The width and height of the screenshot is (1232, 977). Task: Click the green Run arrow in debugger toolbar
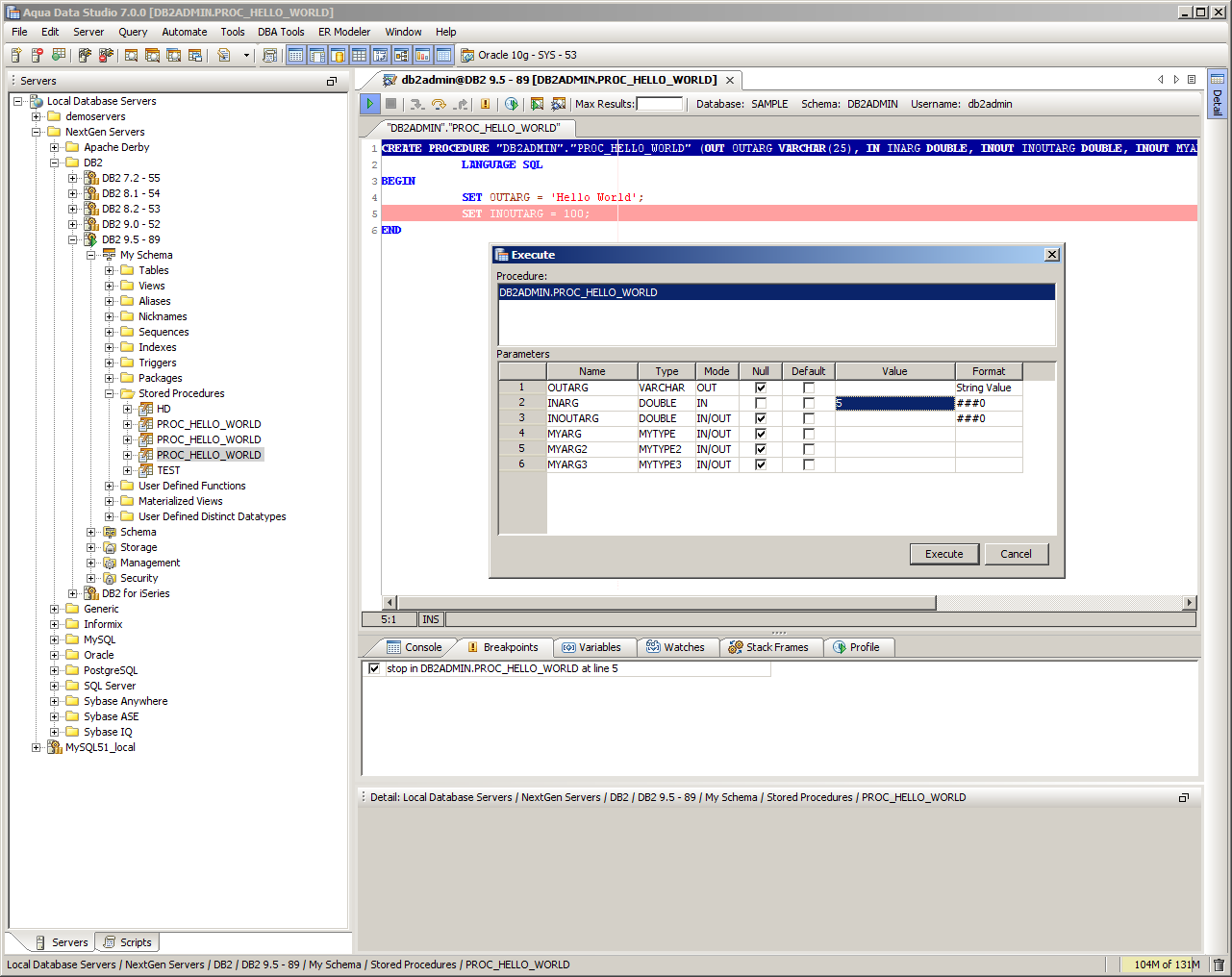369,104
